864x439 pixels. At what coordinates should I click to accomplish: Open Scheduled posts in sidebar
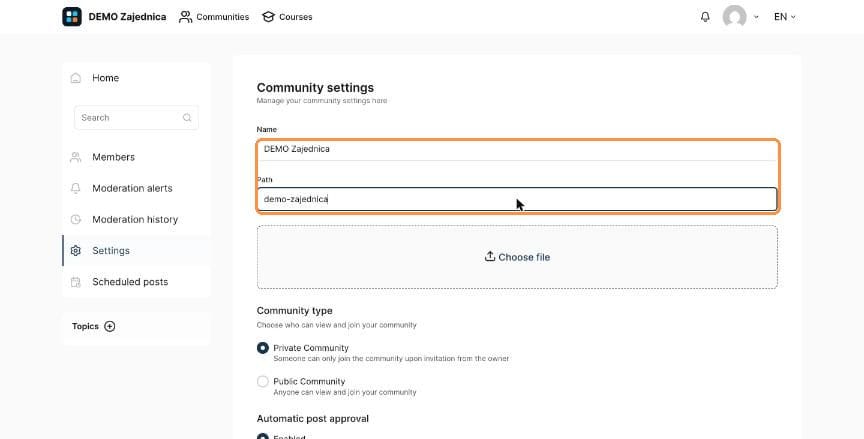tap(136, 282)
